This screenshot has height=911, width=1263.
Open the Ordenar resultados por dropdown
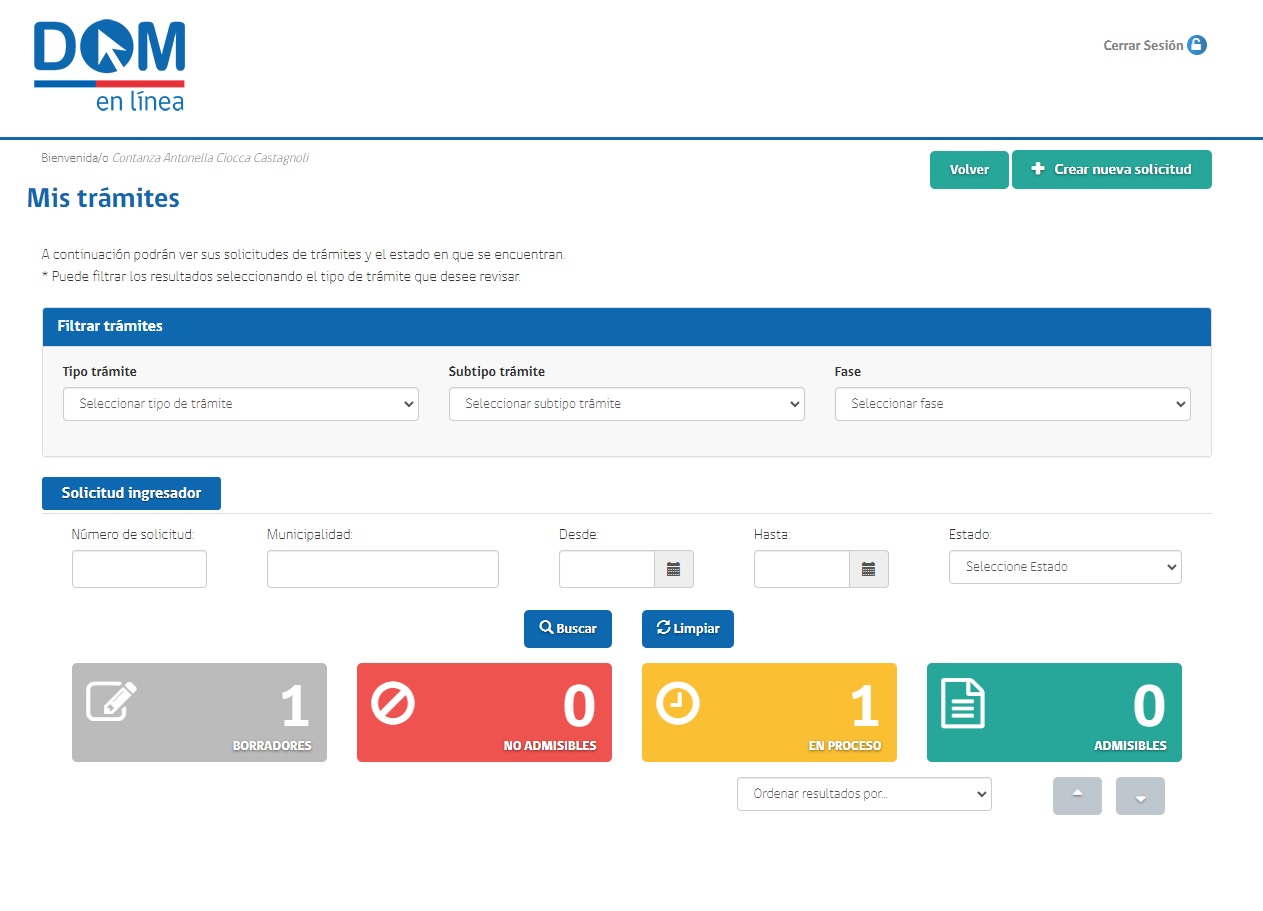864,794
